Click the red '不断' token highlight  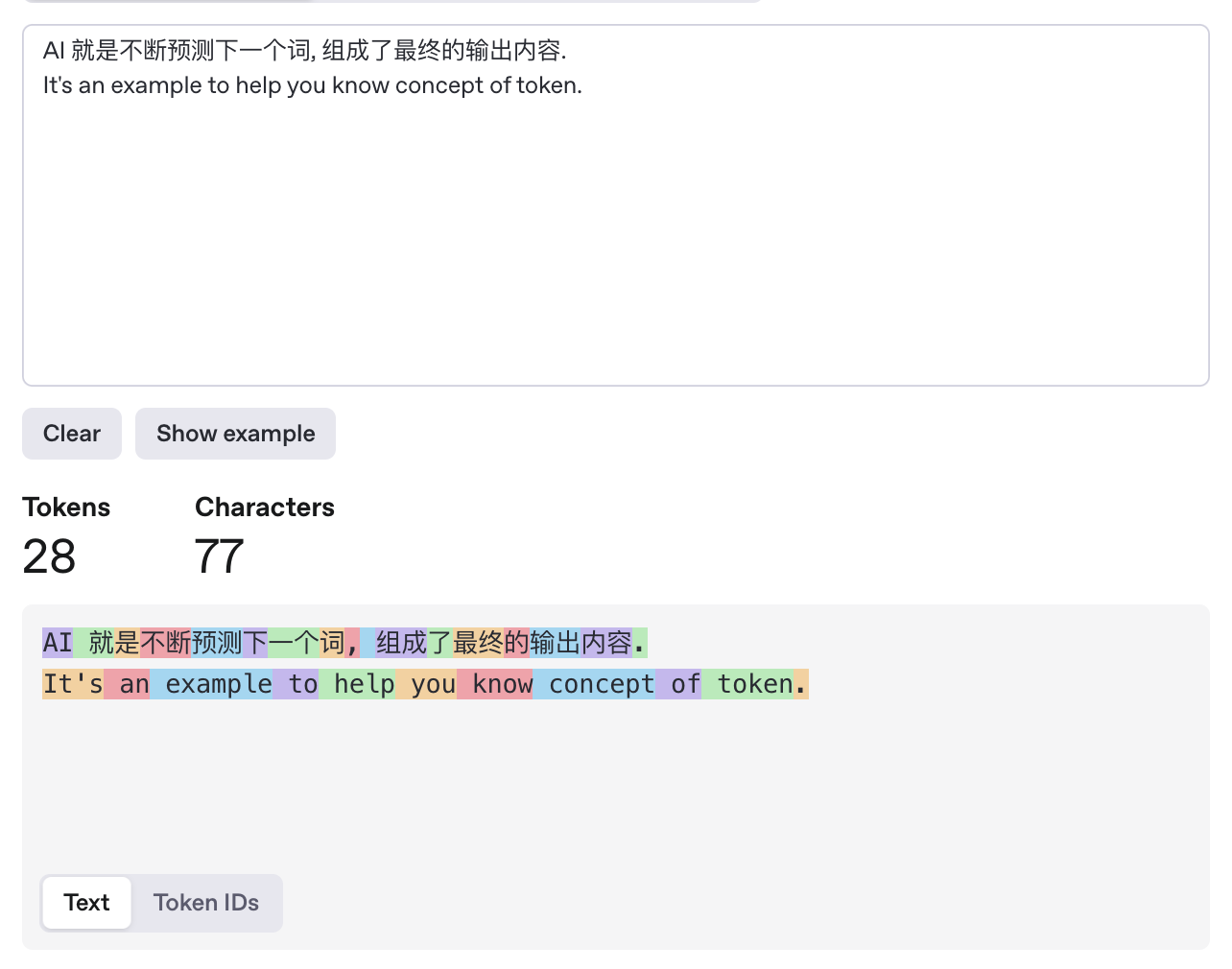click(x=166, y=643)
